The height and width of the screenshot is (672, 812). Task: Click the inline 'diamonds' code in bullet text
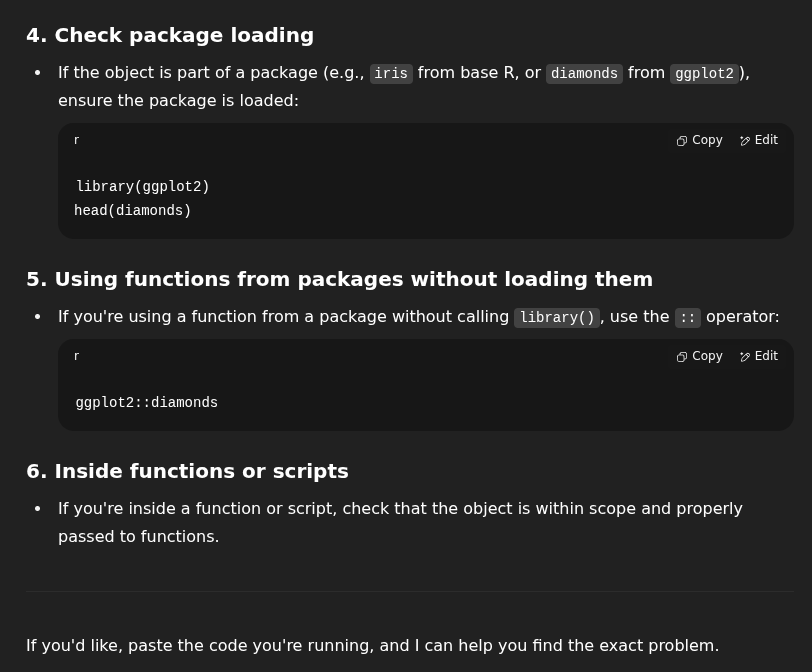pos(584,74)
